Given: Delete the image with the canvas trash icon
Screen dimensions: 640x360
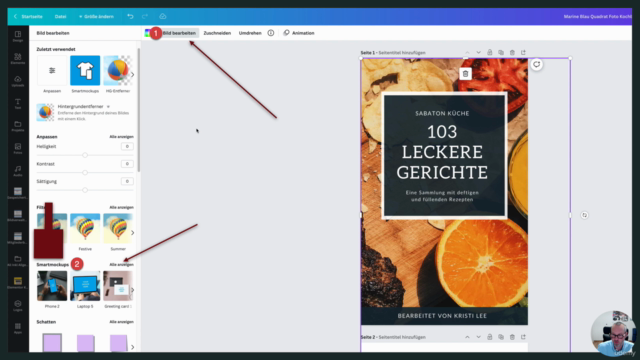Looking at the screenshot, I should (465, 74).
